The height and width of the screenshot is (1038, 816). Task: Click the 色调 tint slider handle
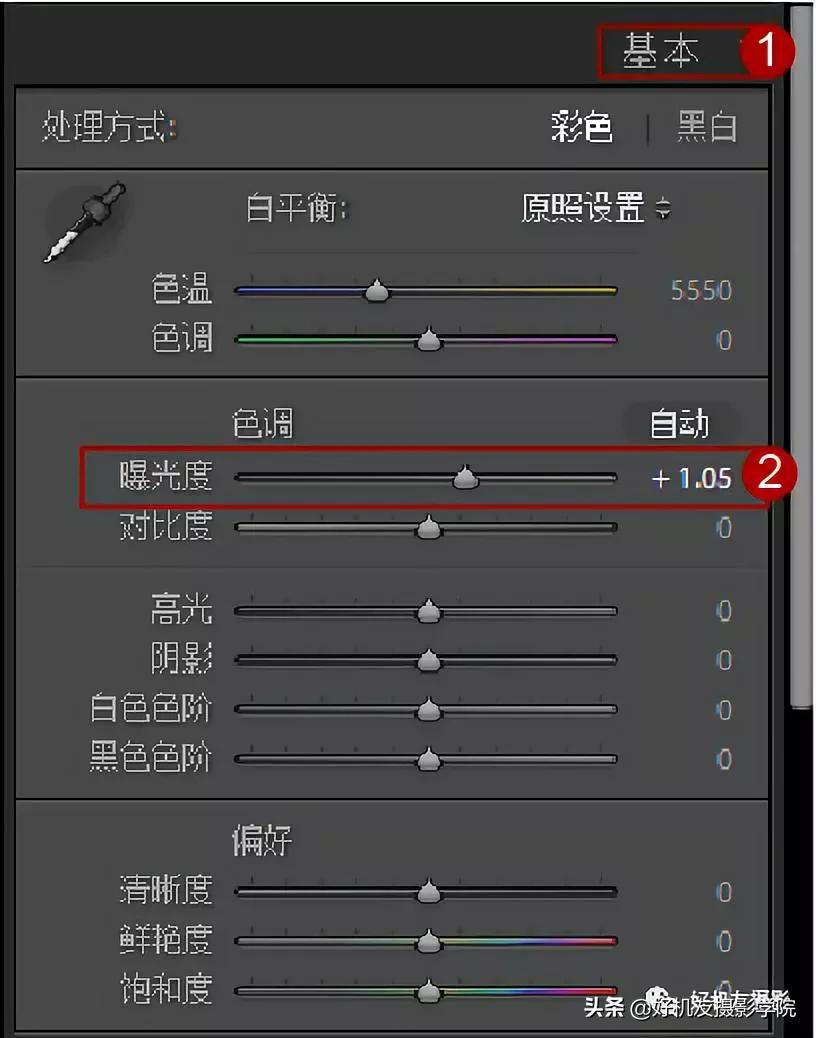428,339
